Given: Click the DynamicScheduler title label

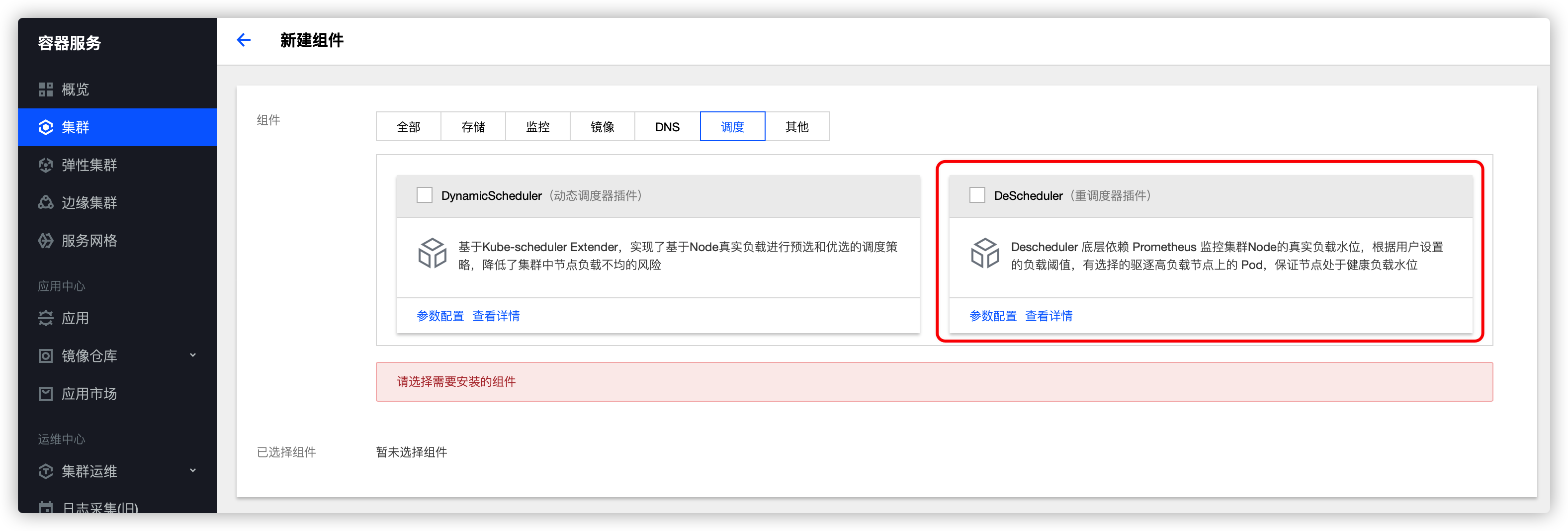Looking at the screenshot, I should (491, 195).
